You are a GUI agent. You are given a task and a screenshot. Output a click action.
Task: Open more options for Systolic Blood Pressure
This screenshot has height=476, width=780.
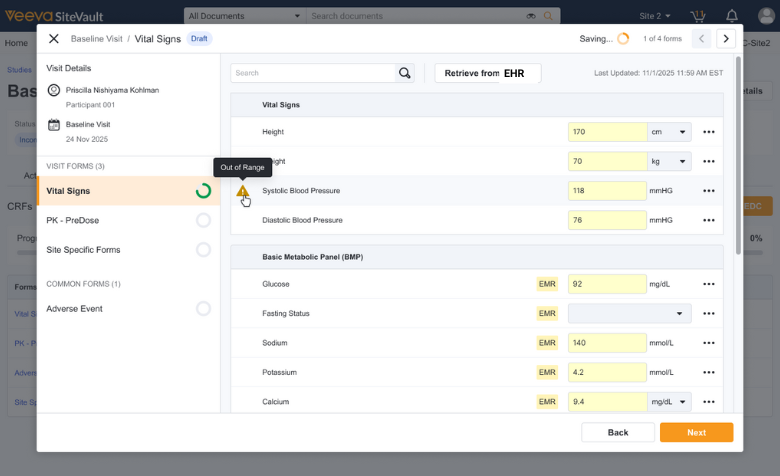coord(709,190)
